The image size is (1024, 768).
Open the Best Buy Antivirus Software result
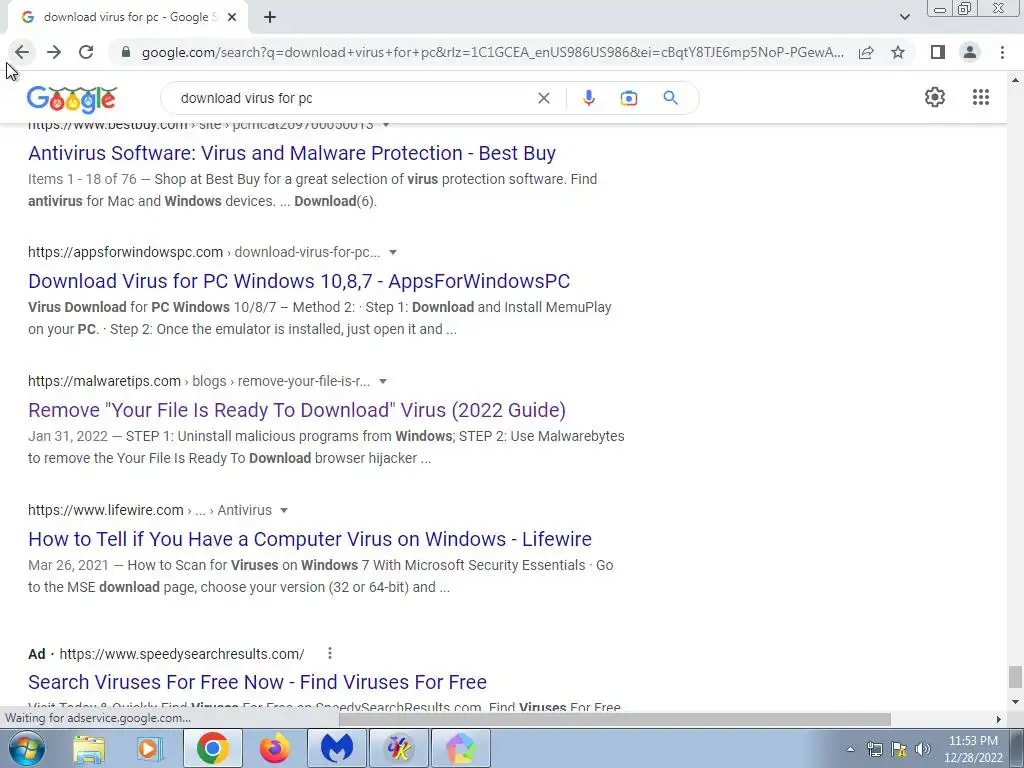(292, 153)
